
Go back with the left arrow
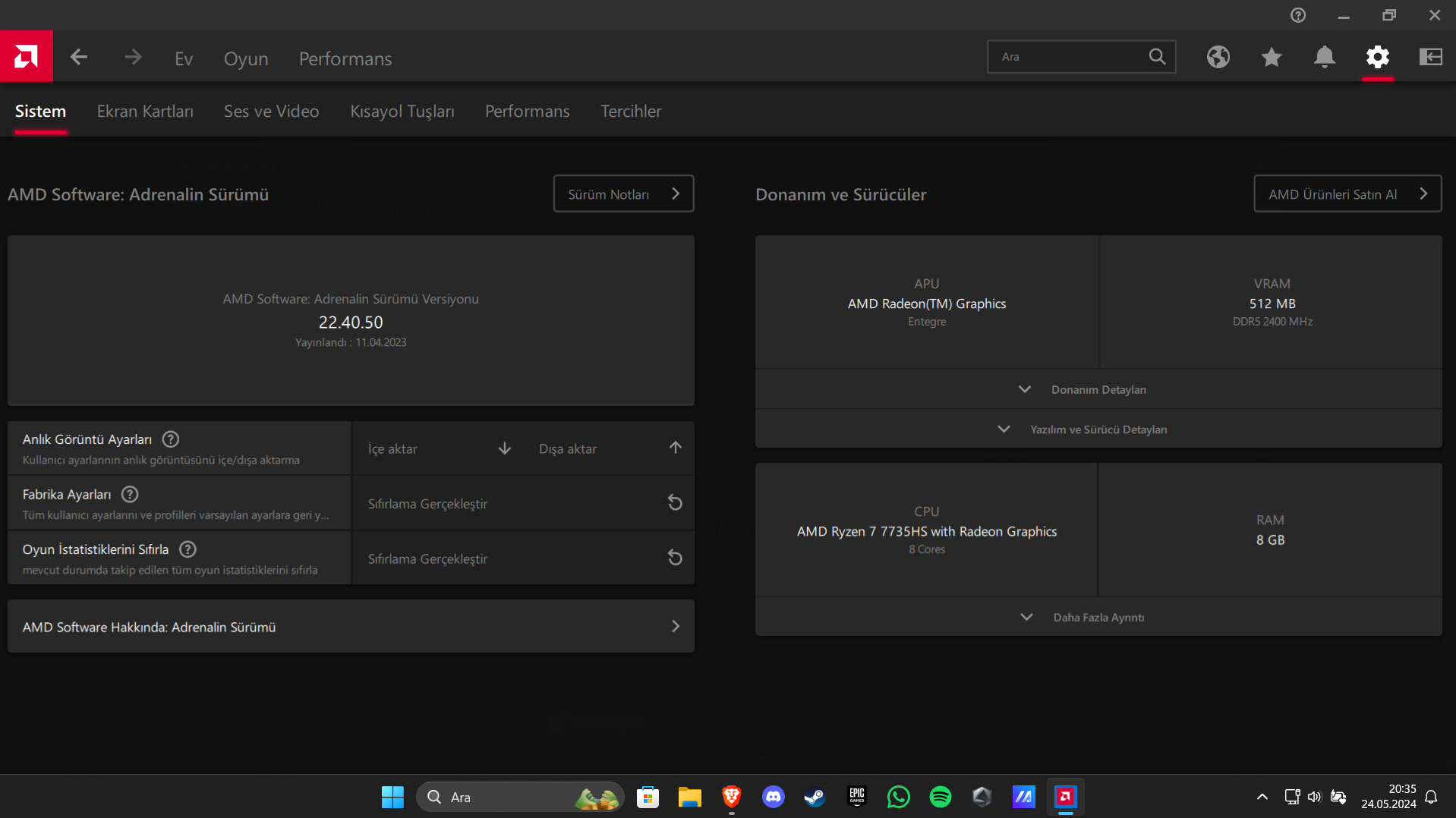point(79,57)
